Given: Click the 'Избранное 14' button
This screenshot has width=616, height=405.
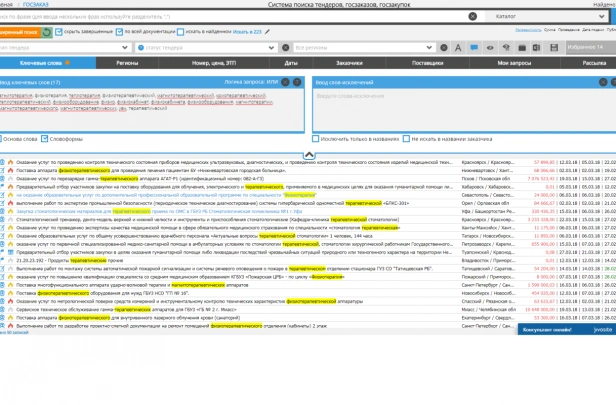Looking at the screenshot, I should pyautogui.click(x=591, y=48).
